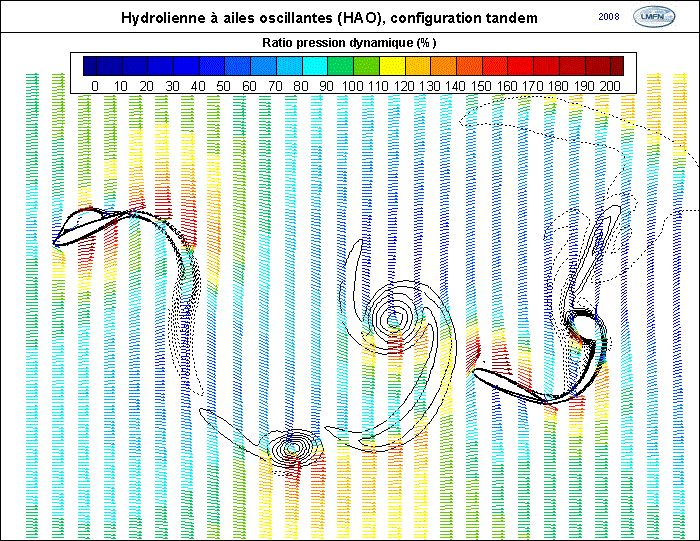Image resolution: width=700 pixels, height=541 pixels.
Task: Click the '20' colorbar value
Action: tap(146, 86)
